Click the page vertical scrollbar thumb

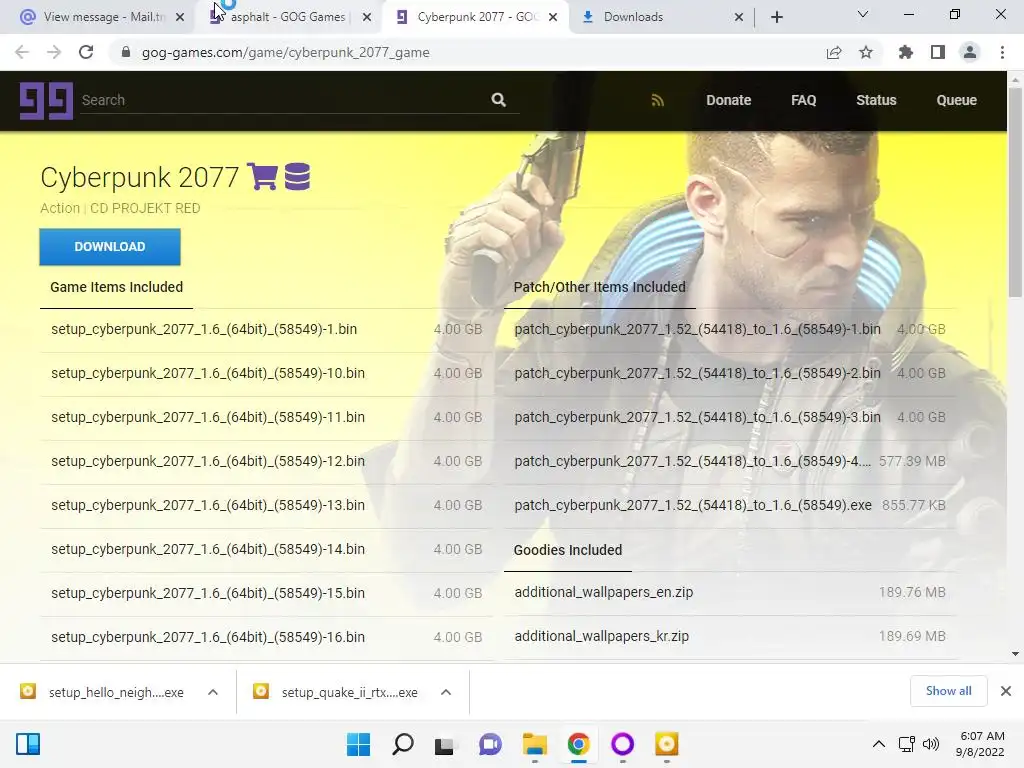click(x=1015, y=193)
